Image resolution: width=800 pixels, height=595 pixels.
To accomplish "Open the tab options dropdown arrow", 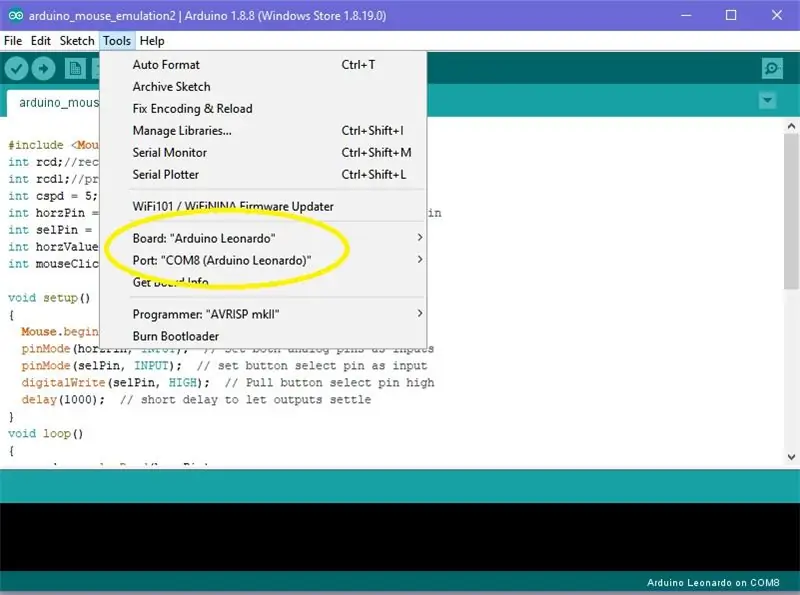I will pyautogui.click(x=767, y=101).
